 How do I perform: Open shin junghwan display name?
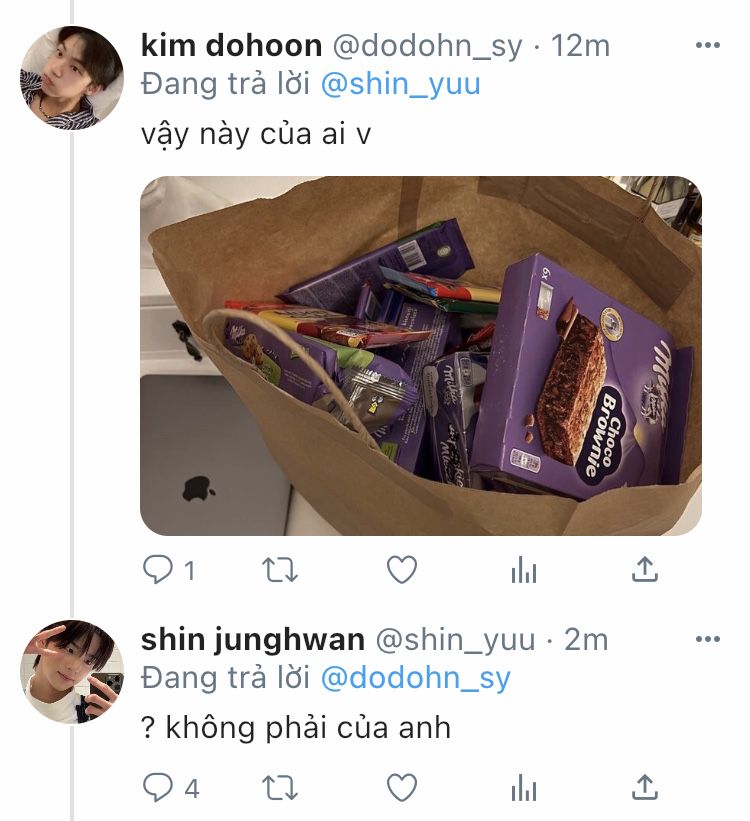pos(253,640)
